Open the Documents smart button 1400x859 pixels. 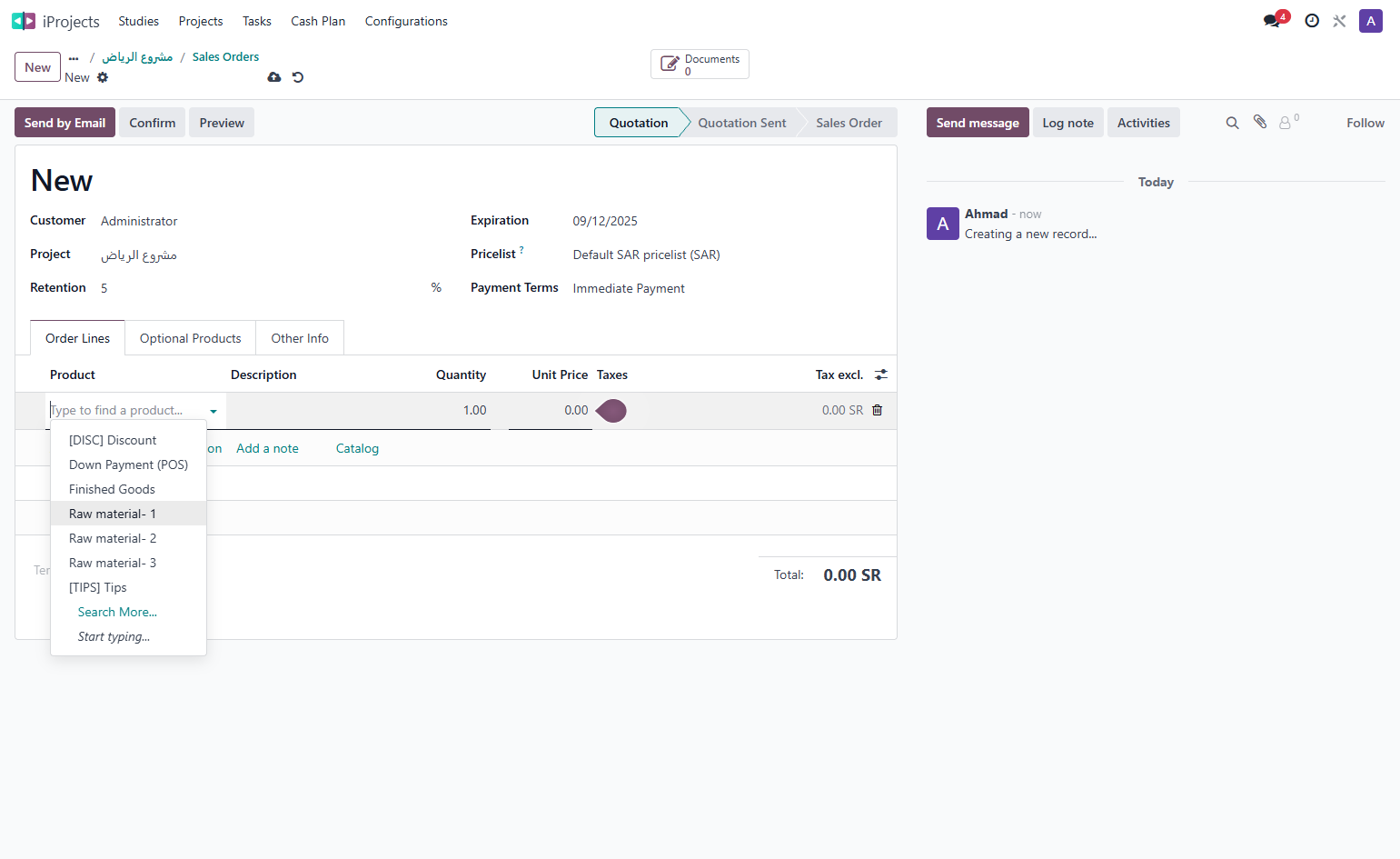(700, 65)
